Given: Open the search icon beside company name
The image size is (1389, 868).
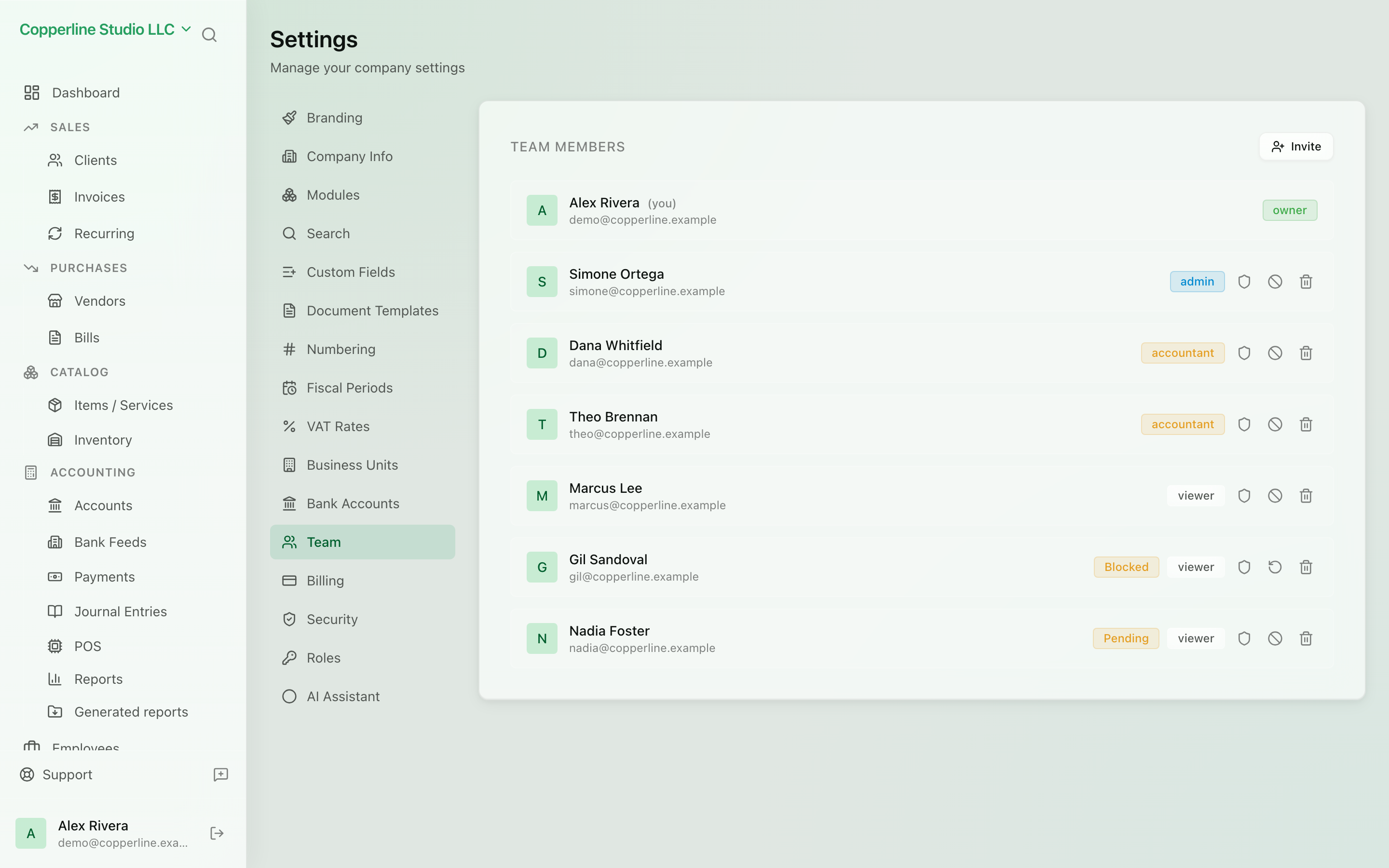Looking at the screenshot, I should pos(209,35).
